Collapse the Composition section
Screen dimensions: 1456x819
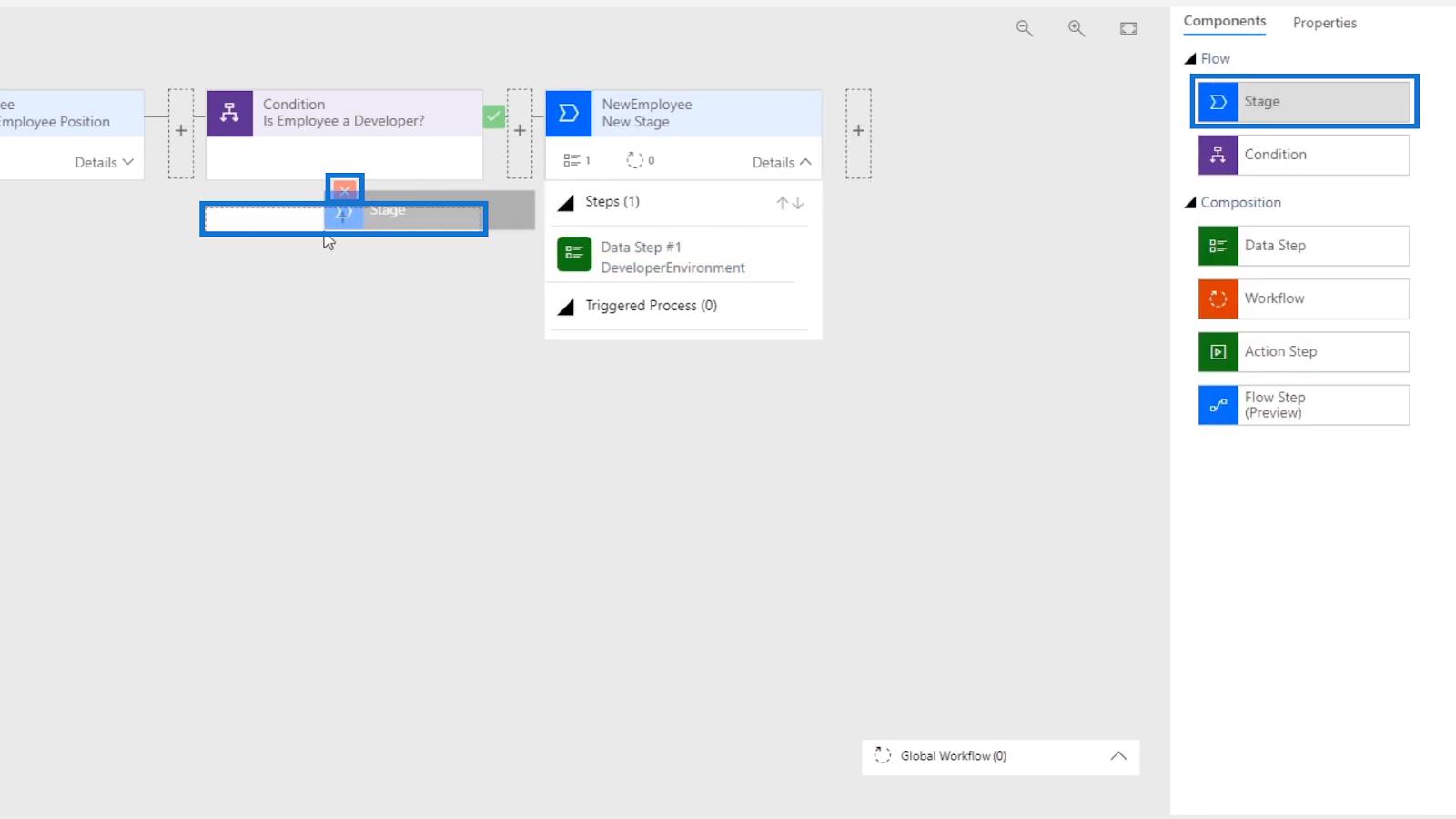1189,202
